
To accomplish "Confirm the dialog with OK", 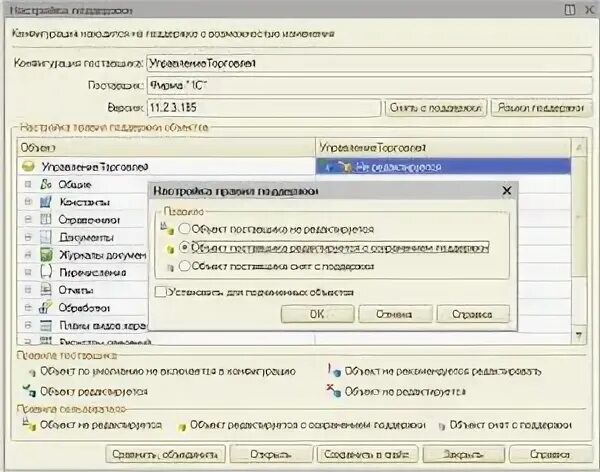I will point(317,314).
